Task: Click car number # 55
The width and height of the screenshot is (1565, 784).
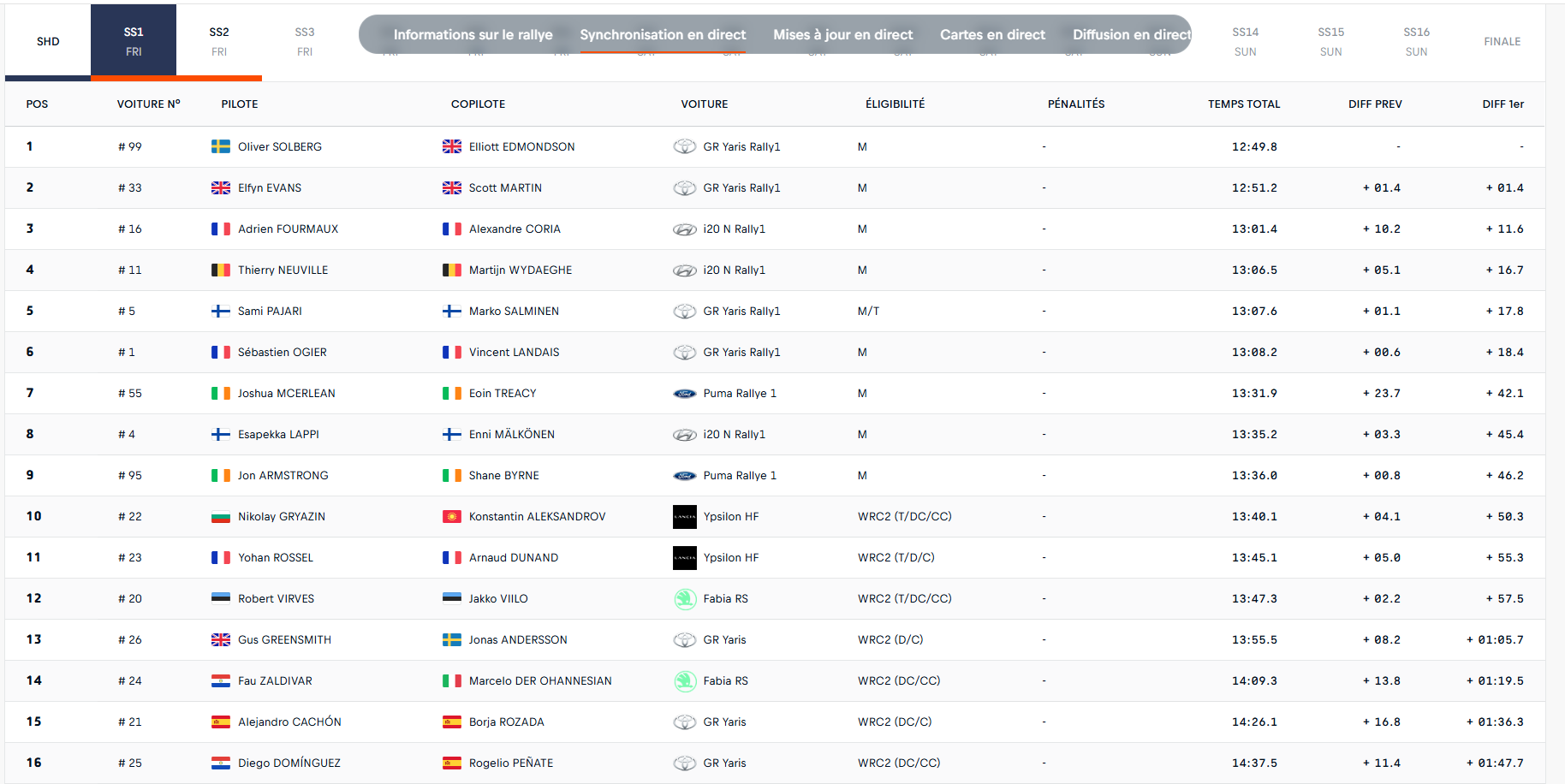Action: (x=130, y=393)
